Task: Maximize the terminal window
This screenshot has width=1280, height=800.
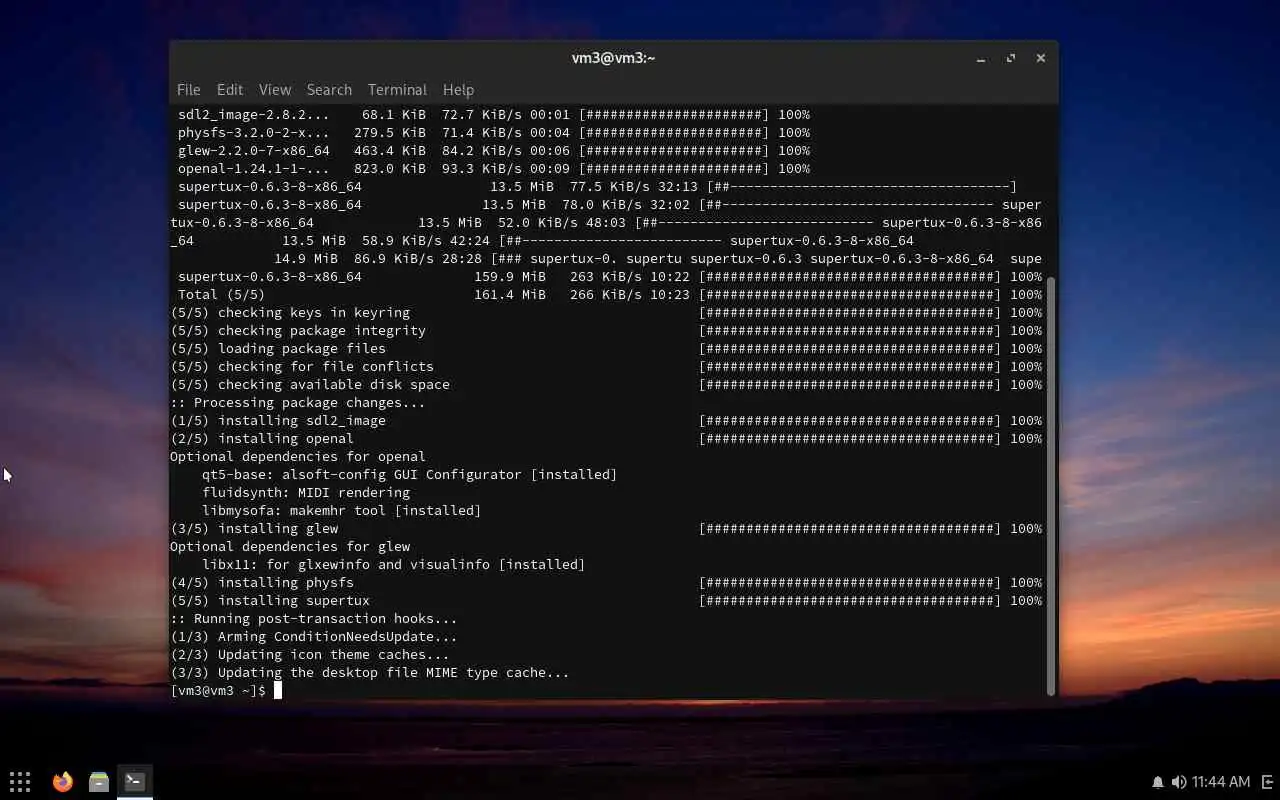Action: [x=1011, y=58]
